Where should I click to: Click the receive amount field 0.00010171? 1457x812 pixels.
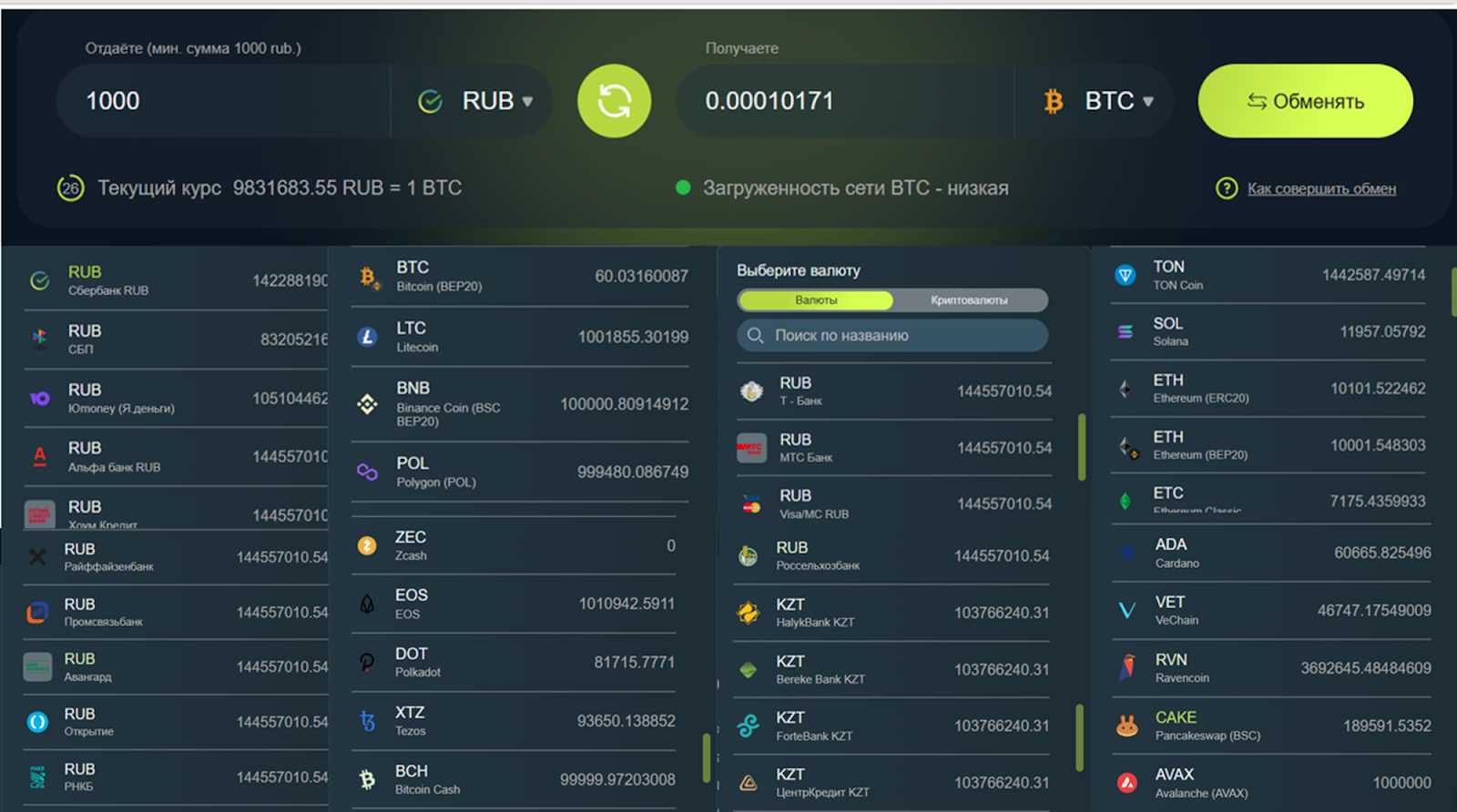pyautogui.click(x=844, y=101)
